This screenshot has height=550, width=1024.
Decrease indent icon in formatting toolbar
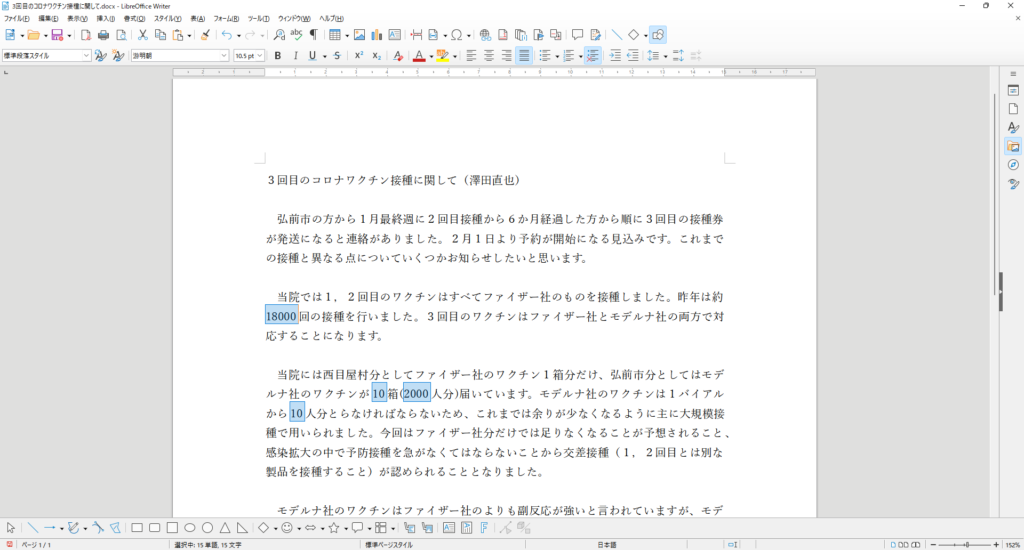633,56
